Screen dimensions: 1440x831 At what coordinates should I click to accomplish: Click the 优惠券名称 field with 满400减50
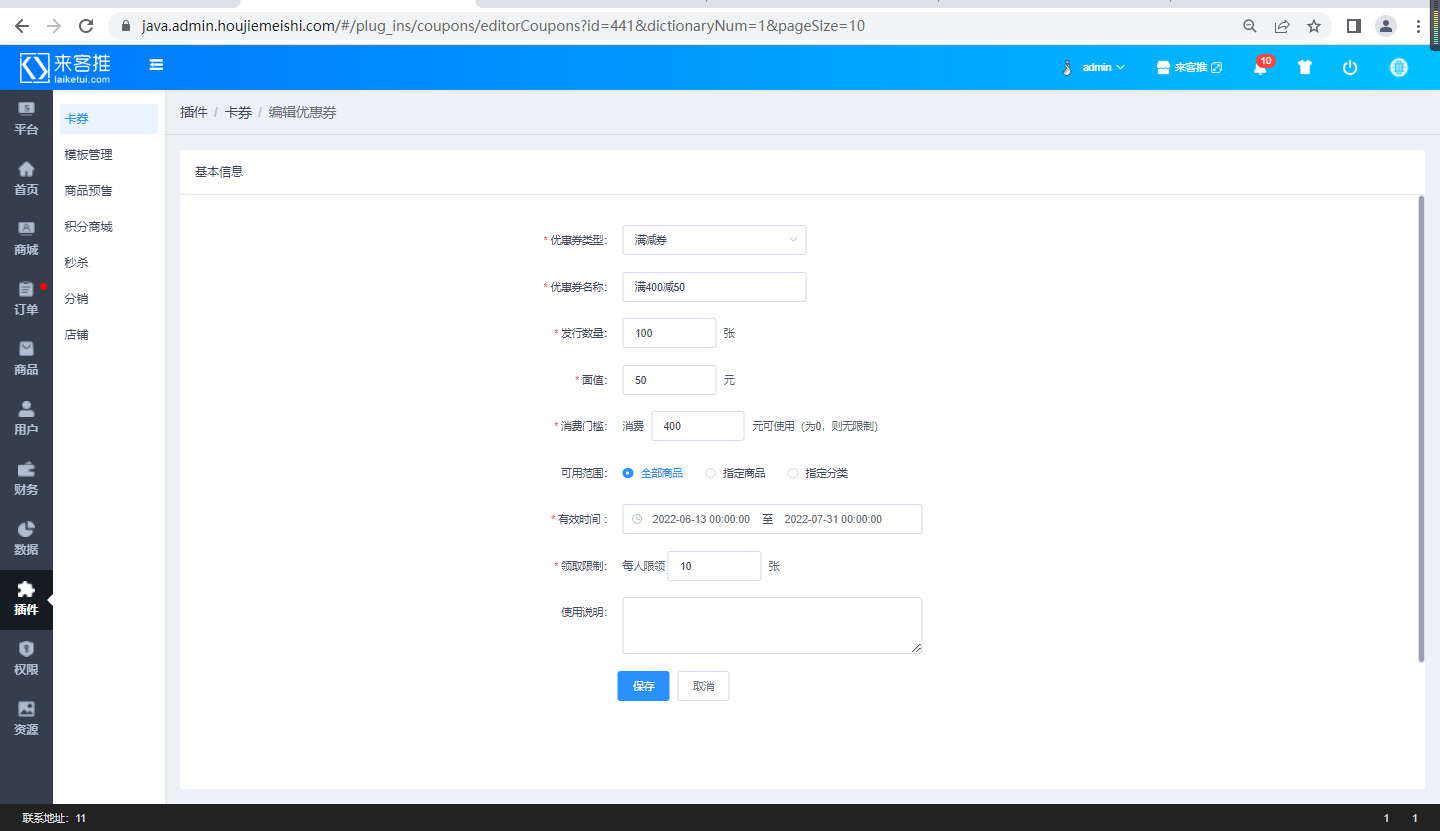(714, 287)
